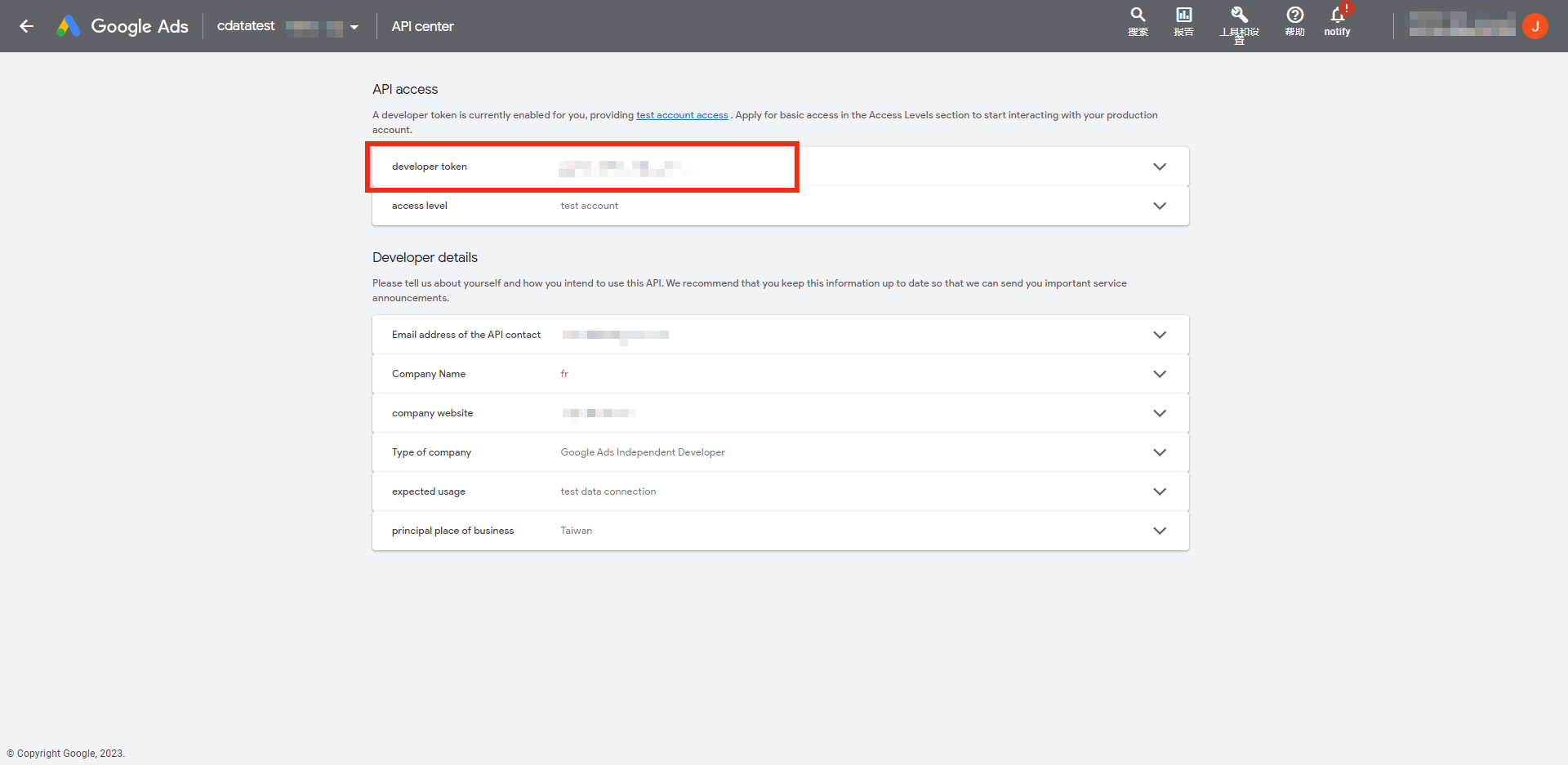This screenshot has width=1568, height=765.
Task: Open the cdatatest account selector dropdown
Action: click(x=352, y=26)
